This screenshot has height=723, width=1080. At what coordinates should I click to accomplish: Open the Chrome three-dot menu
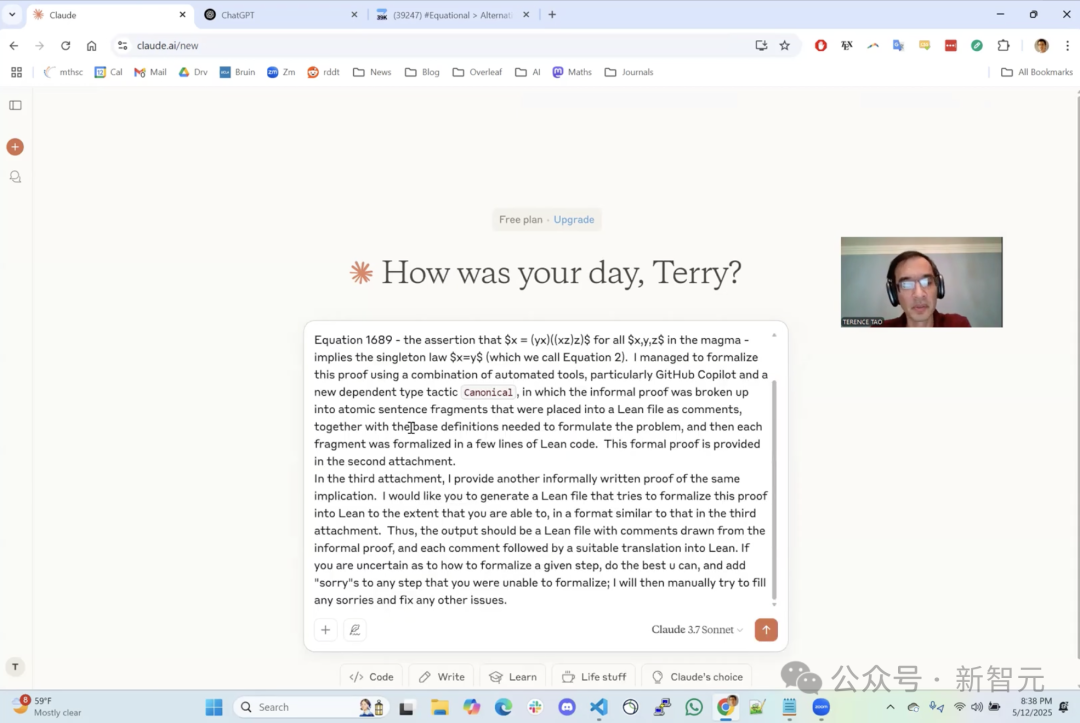pos(1068,45)
